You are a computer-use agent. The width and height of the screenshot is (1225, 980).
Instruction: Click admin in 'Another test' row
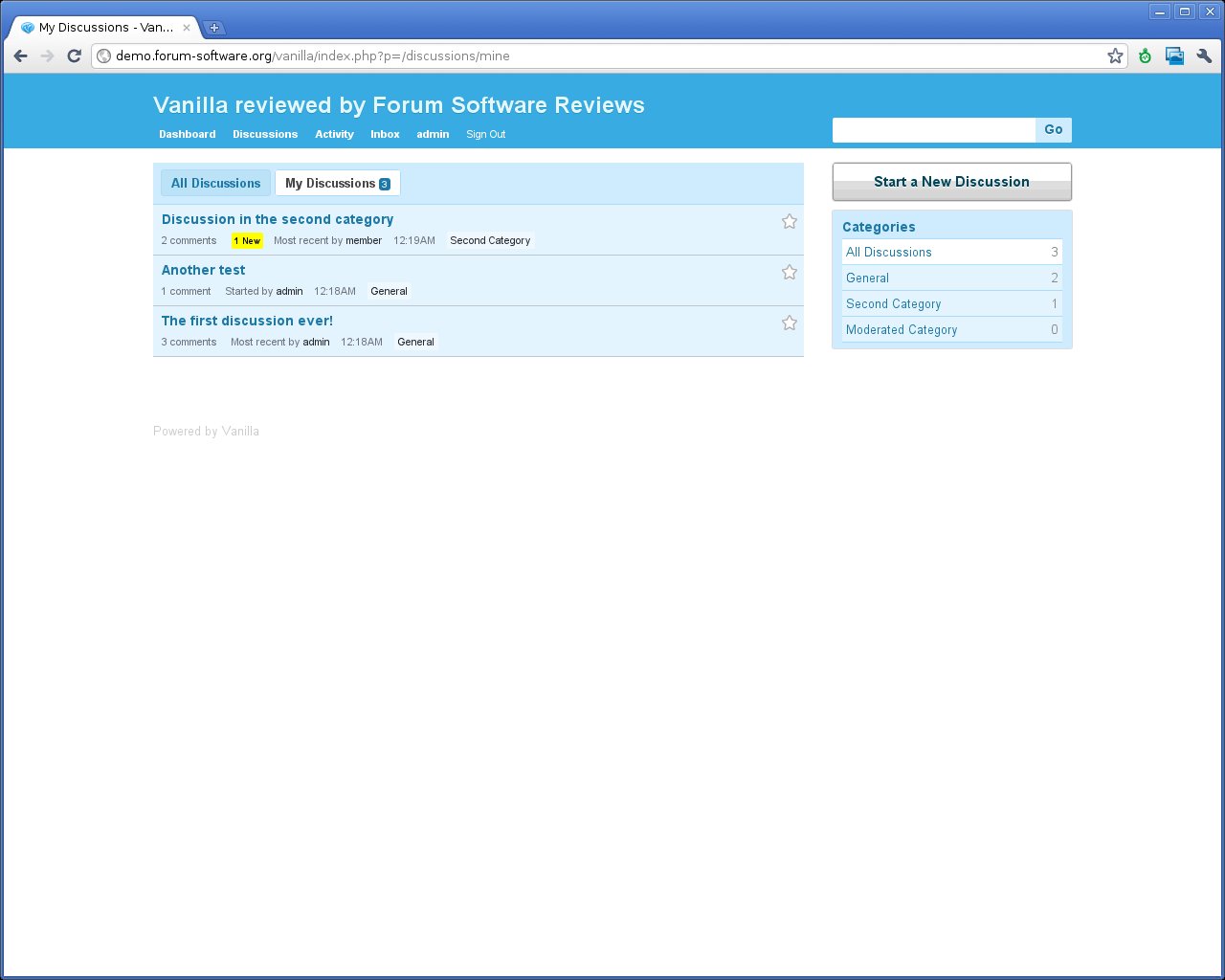289,291
